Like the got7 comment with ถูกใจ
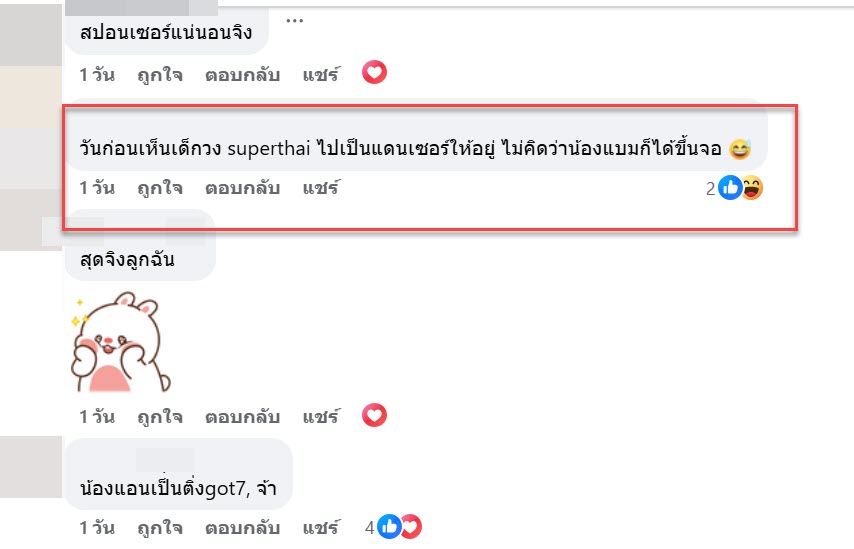854x549 pixels. coord(160,527)
